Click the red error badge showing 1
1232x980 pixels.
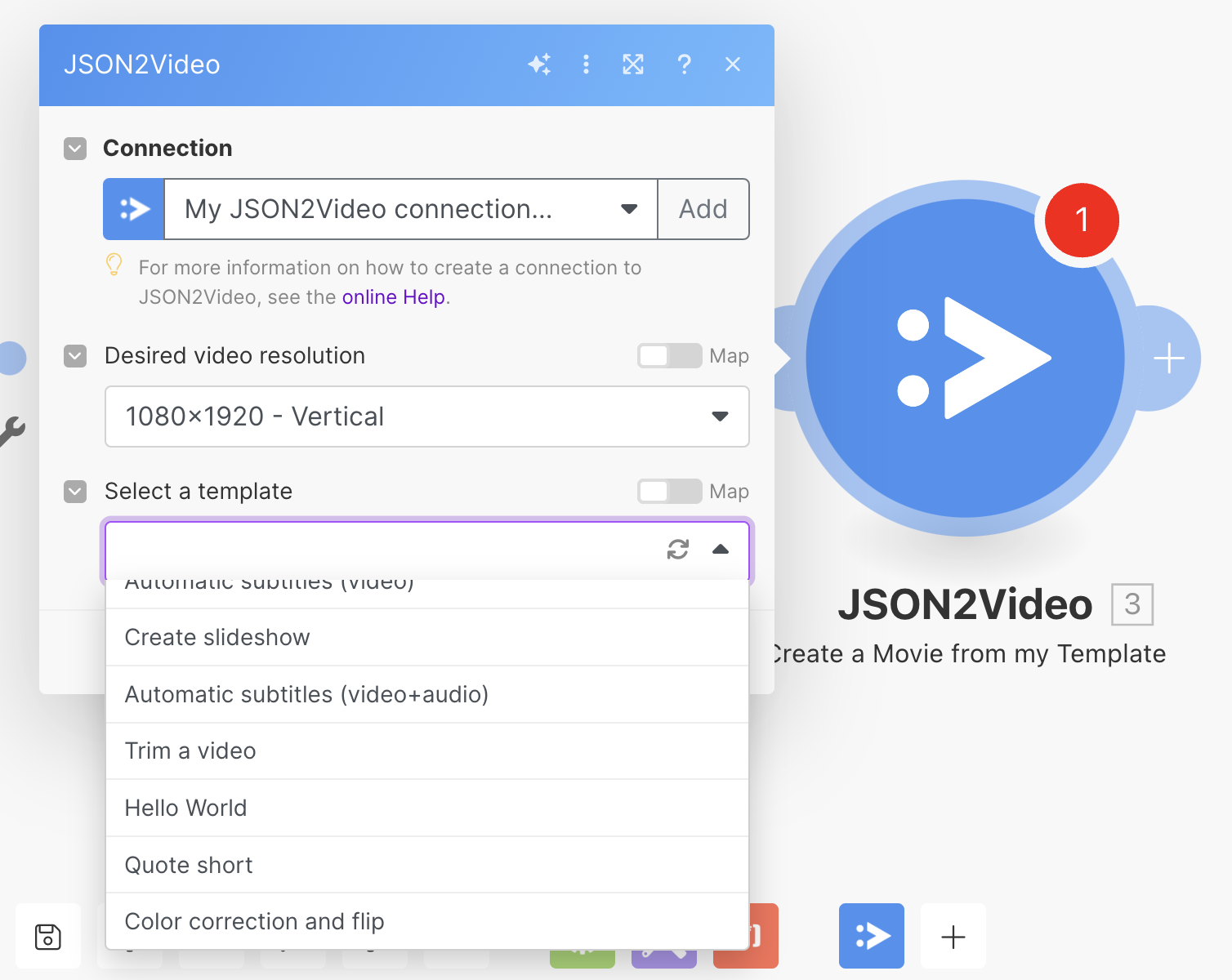click(x=1082, y=220)
